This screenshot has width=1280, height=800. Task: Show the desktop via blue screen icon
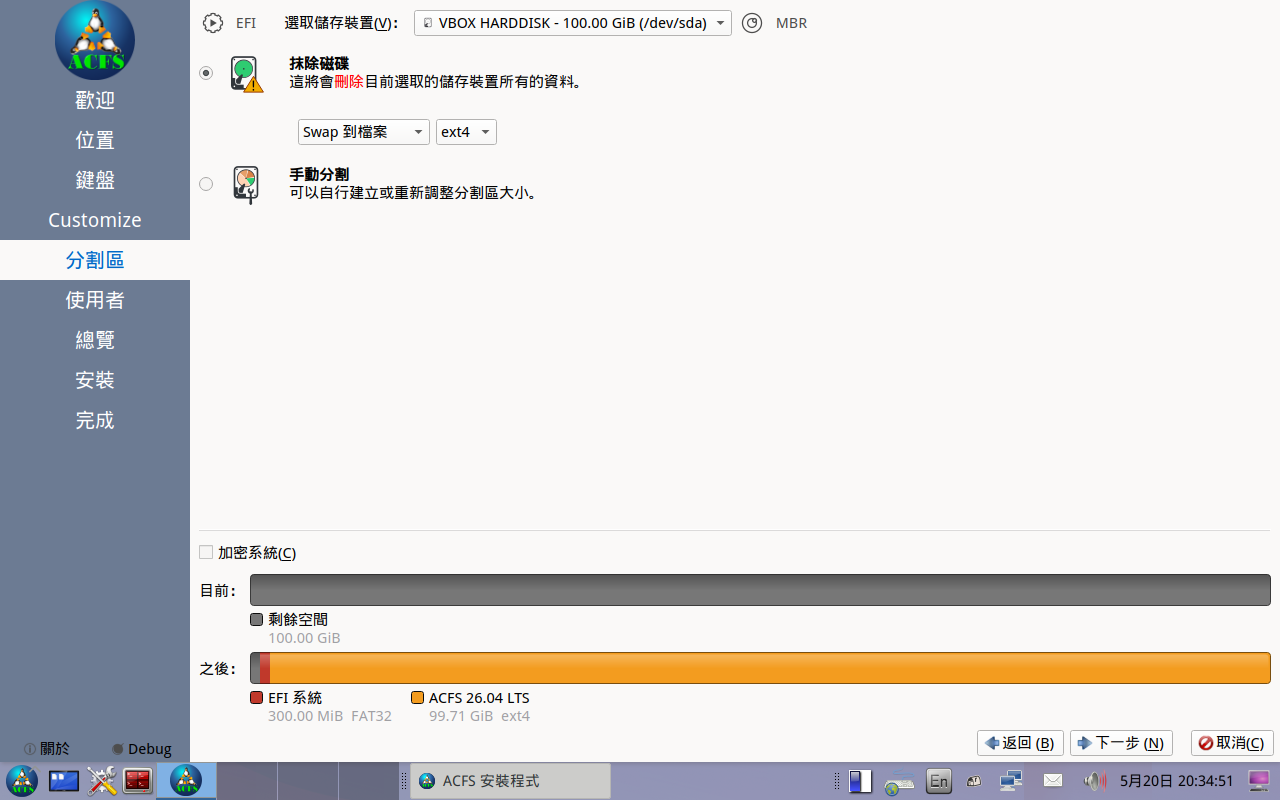tap(64, 780)
